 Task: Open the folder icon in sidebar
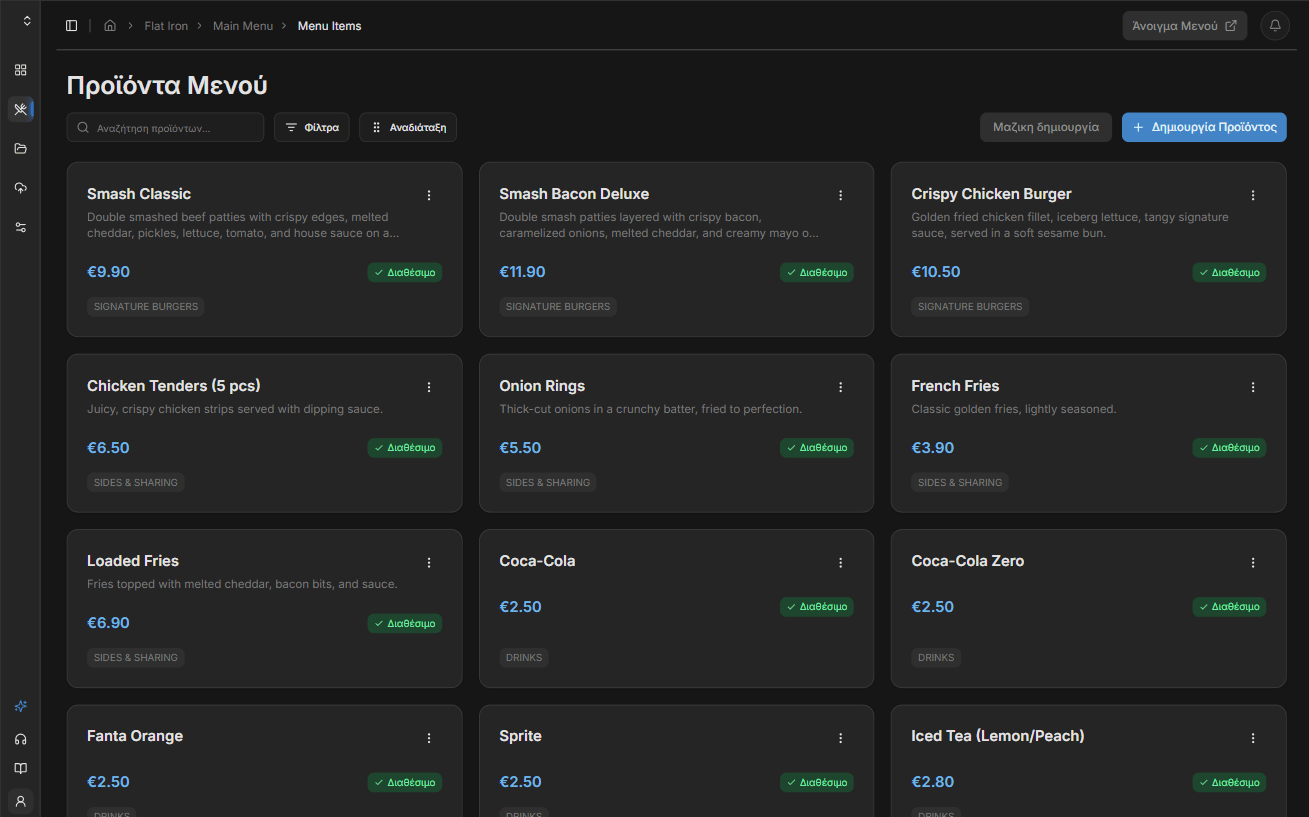[20, 149]
